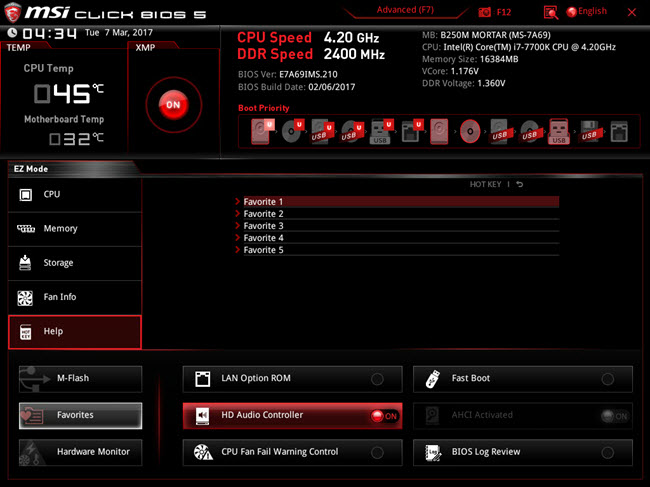Select the Memory tab in sidebar

(x=75, y=229)
